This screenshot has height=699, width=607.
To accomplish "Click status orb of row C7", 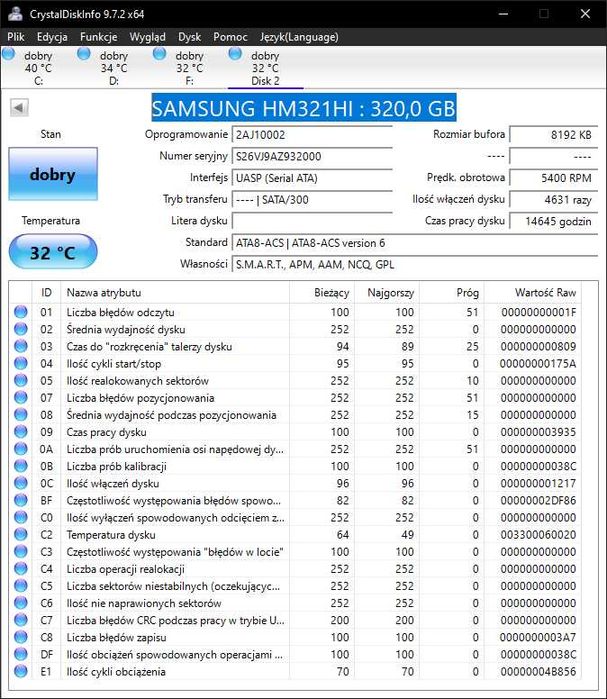I will pos(21,620).
